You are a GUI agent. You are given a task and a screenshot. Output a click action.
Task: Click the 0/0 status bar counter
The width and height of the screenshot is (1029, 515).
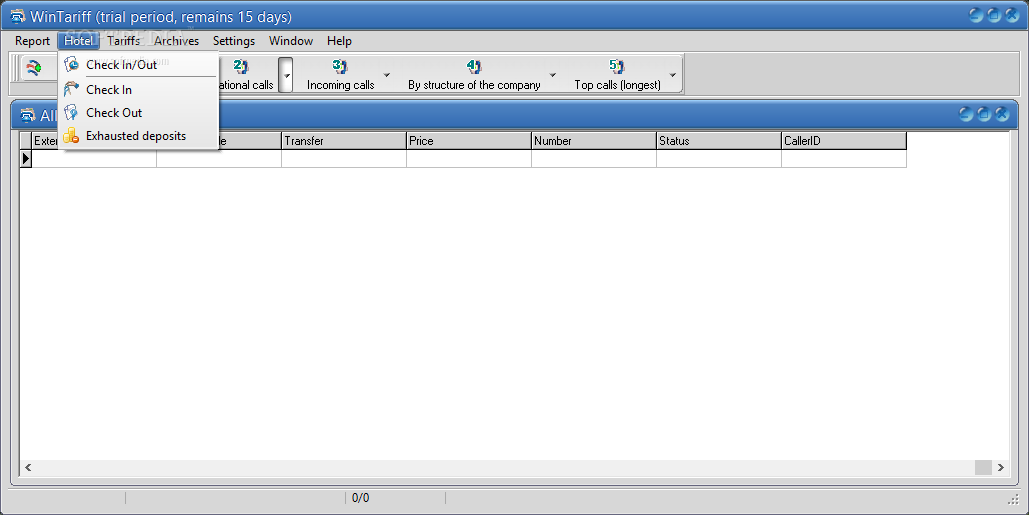coord(360,498)
